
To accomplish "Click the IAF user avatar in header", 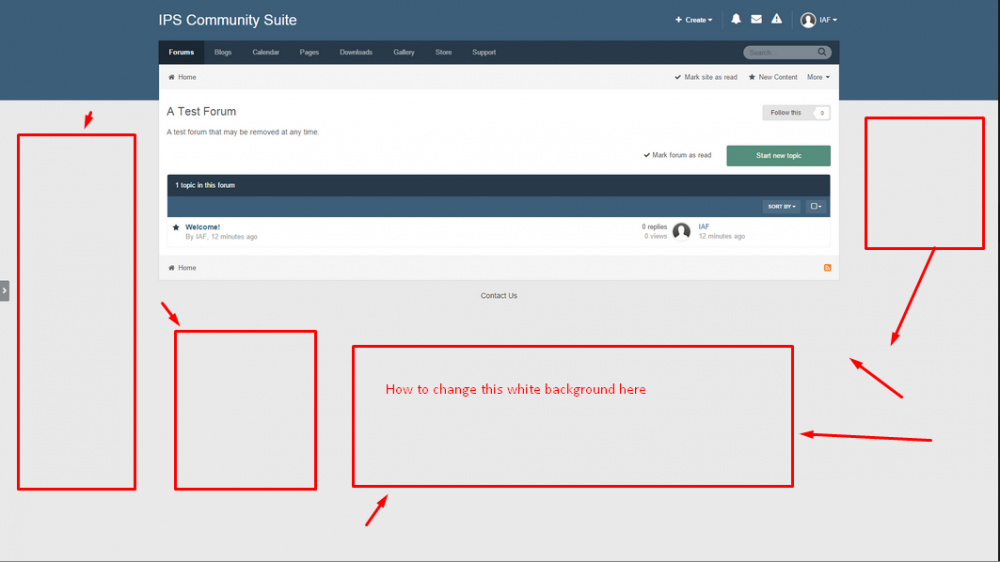I will pos(808,20).
